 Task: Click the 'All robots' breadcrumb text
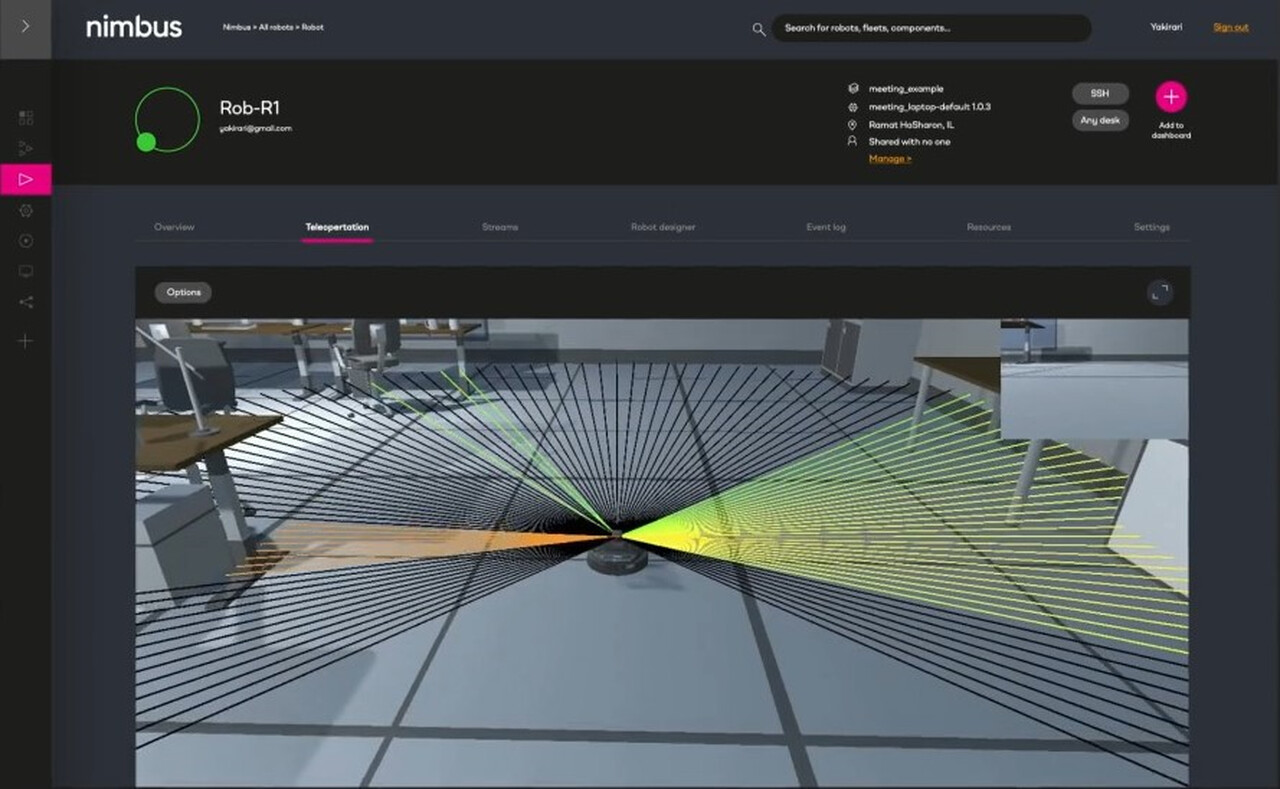click(x=275, y=28)
